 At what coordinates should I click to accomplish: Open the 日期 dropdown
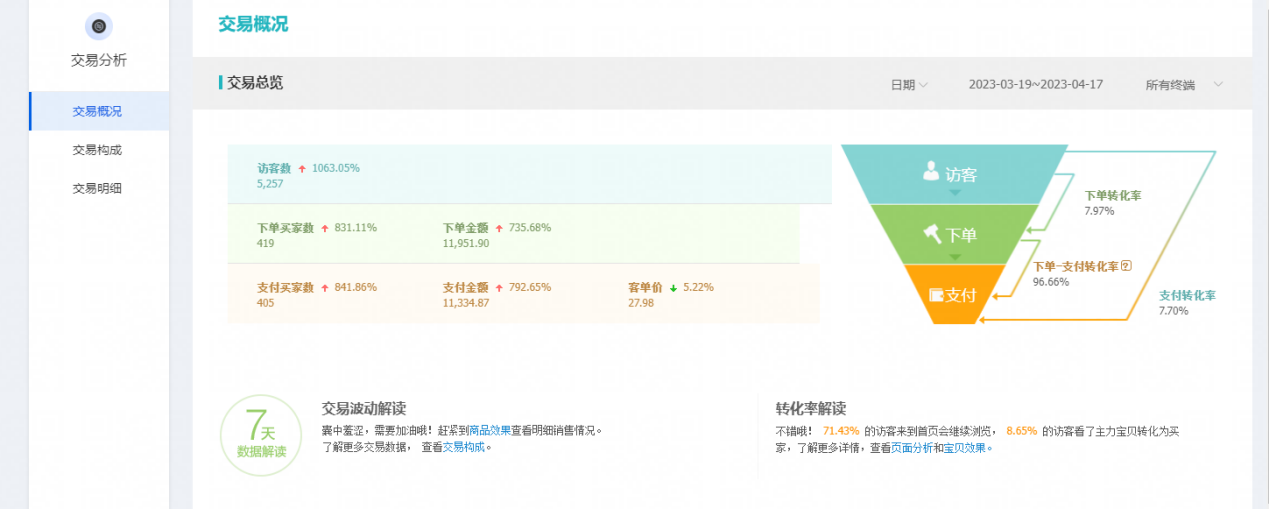click(909, 85)
